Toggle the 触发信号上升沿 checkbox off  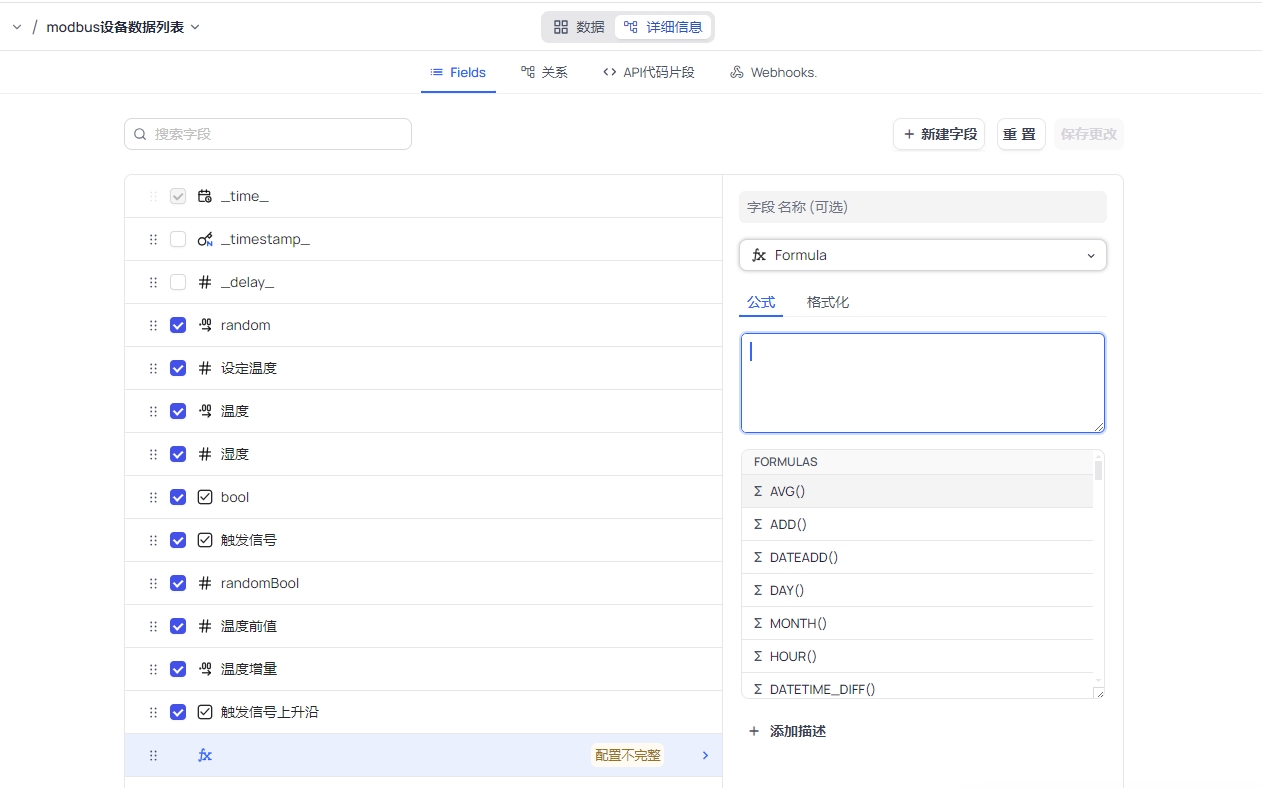pos(178,712)
